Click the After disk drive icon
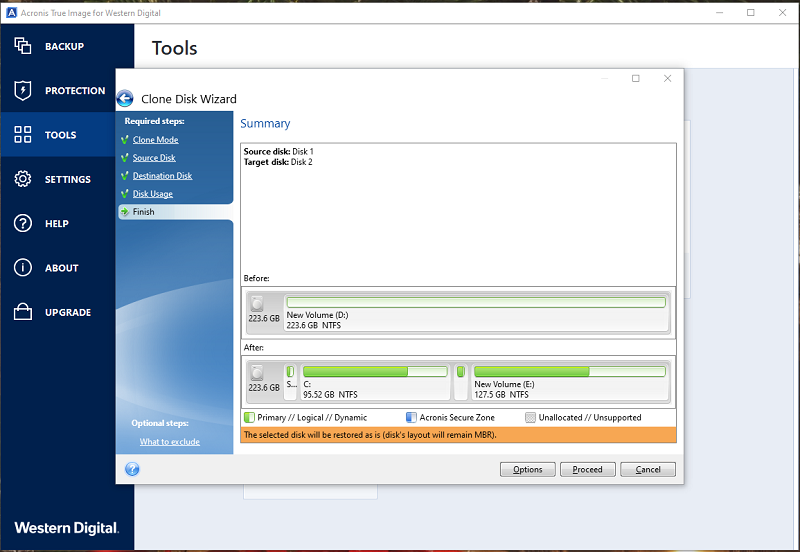 [257, 373]
